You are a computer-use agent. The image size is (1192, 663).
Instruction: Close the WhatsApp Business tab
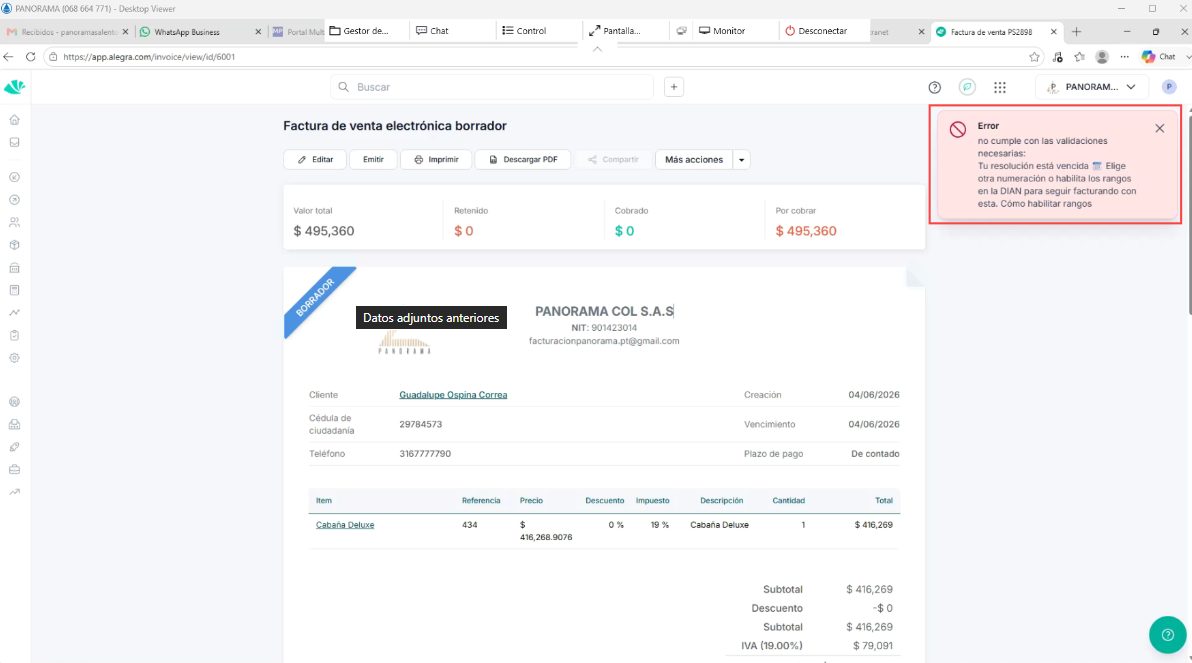258,32
